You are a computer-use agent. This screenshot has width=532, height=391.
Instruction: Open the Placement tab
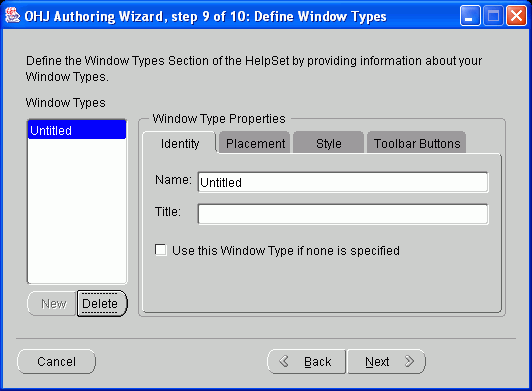click(255, 143)
